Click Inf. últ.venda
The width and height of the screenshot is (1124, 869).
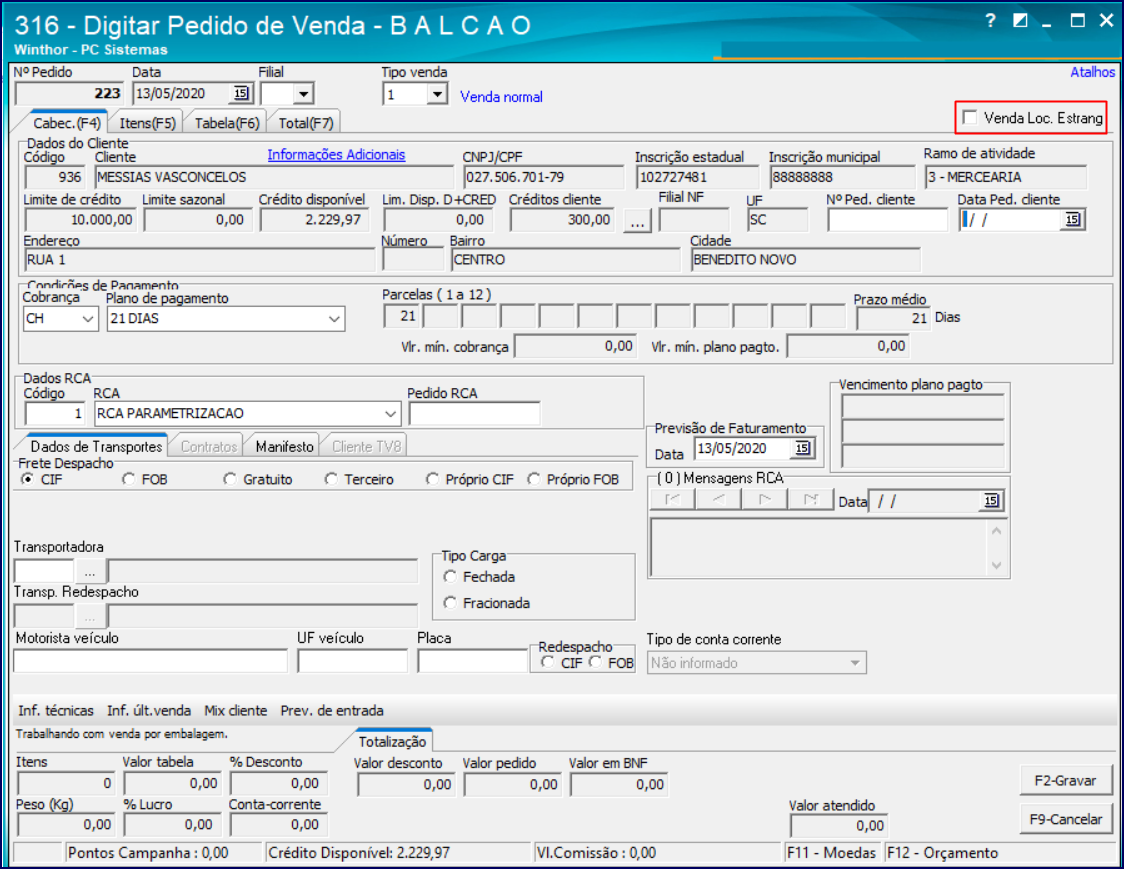click(149, 711)
